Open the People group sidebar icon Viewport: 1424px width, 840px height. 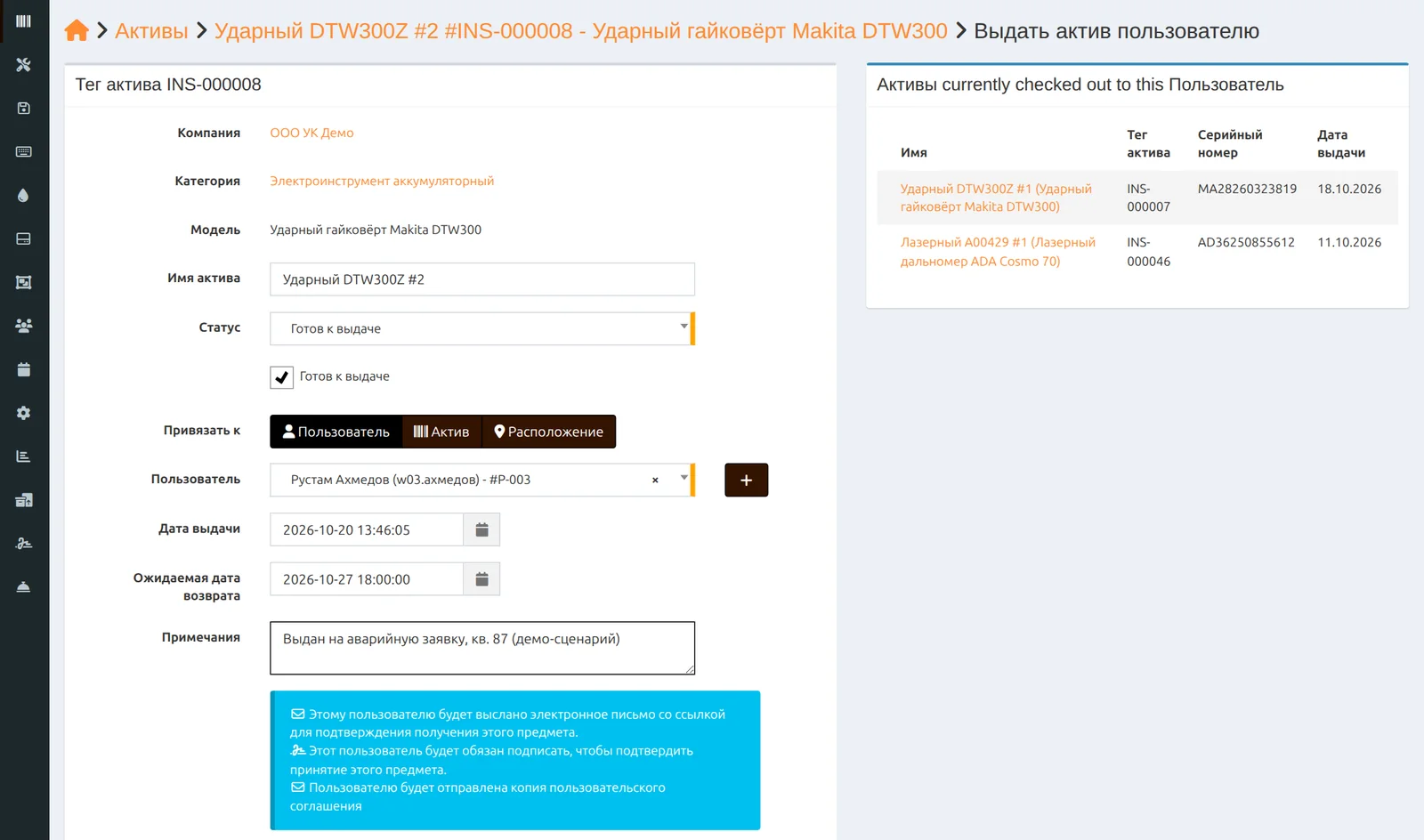[x=24, y=327]
